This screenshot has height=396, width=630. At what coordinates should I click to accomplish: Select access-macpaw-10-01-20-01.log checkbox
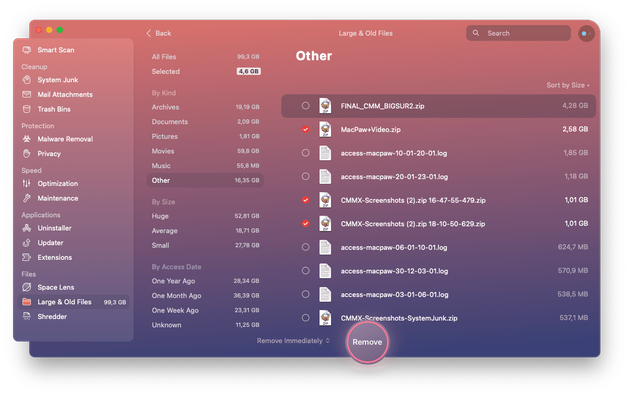pos(306,153)
